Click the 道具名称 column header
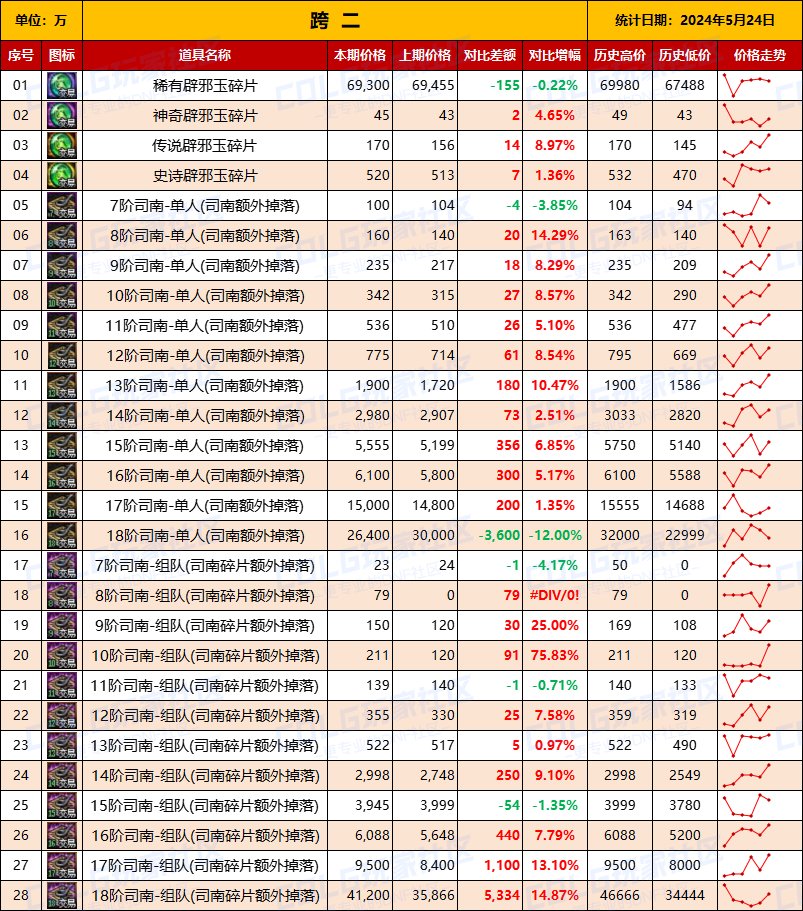The height and width of the screenshot is (911, 803). (205, 55)
